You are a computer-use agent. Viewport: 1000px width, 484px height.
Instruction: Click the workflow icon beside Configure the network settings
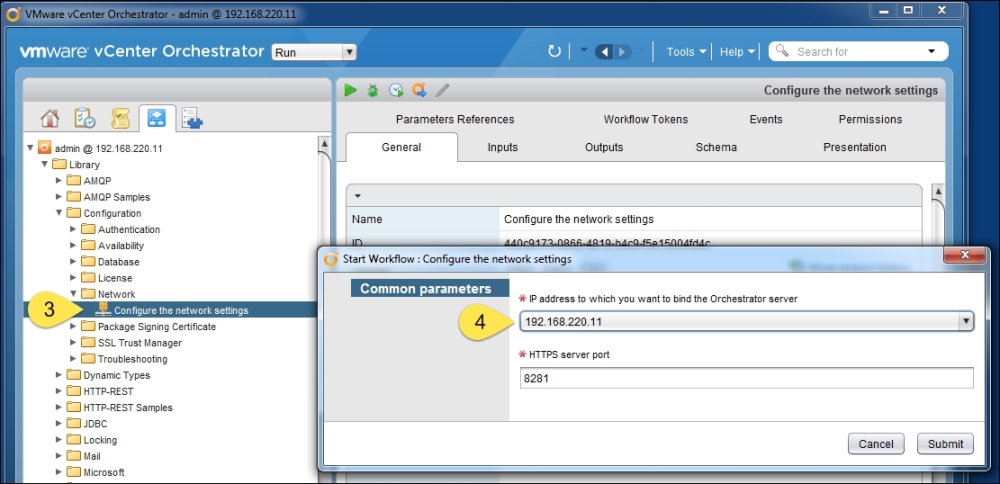click(102, 310)
